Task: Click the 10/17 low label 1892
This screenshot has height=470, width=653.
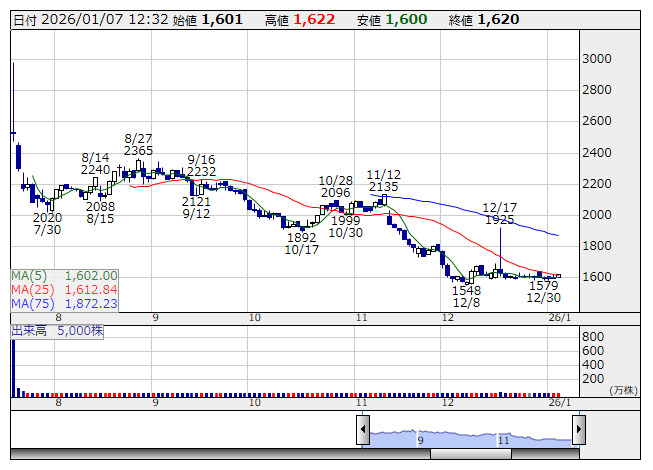Action: (301, 238)
